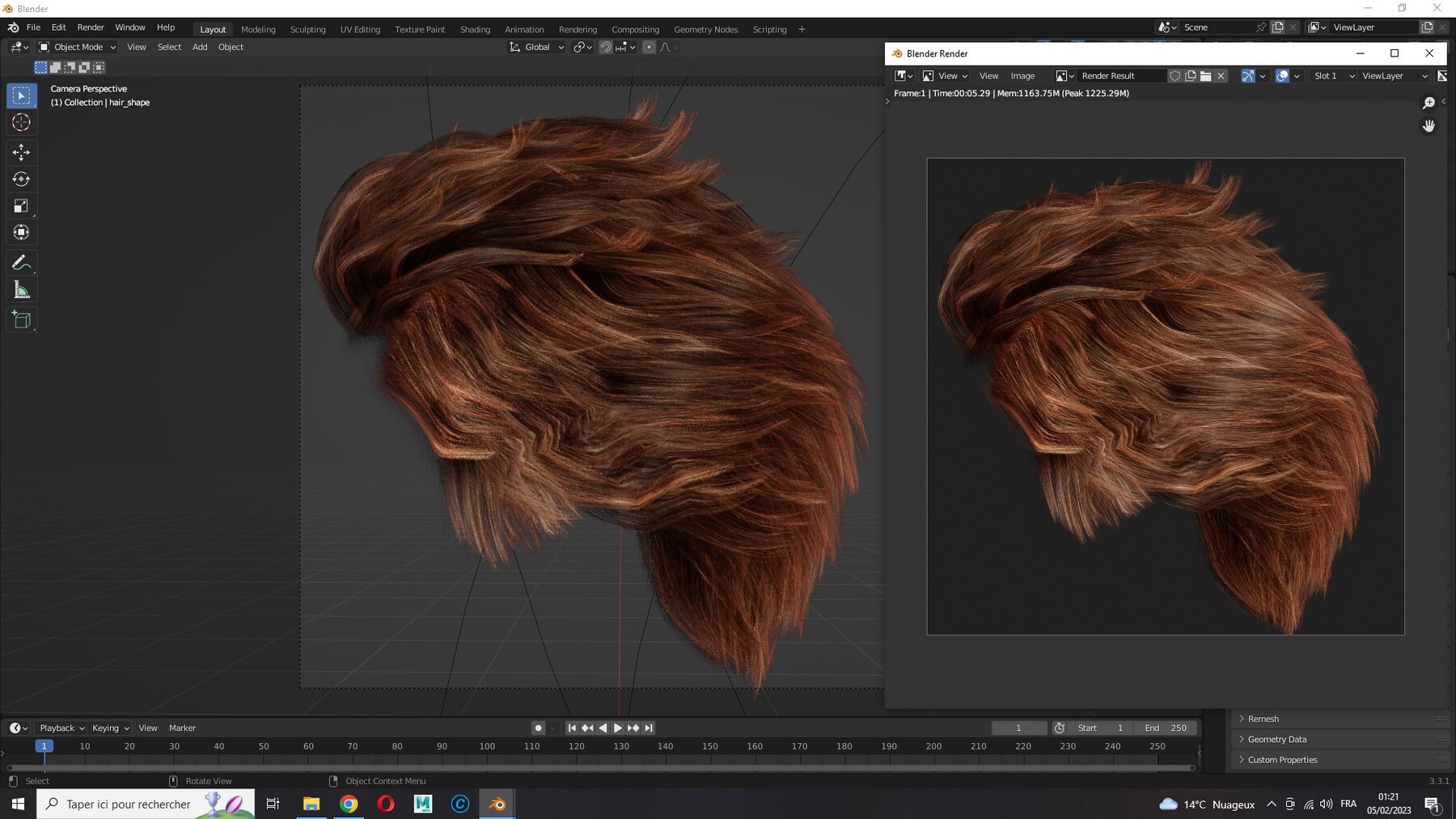Screen dimensions: 1456x819
Task: Toggle snapping magnet in header
Action: click(x=605, y=47)
